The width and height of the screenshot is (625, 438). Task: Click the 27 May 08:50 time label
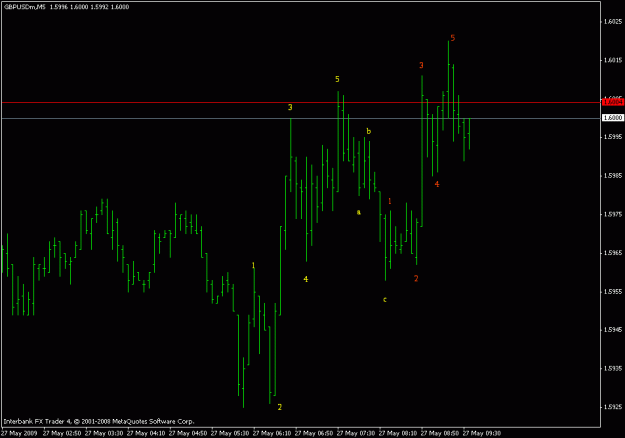pyautogui.click(x=440, y=433)
